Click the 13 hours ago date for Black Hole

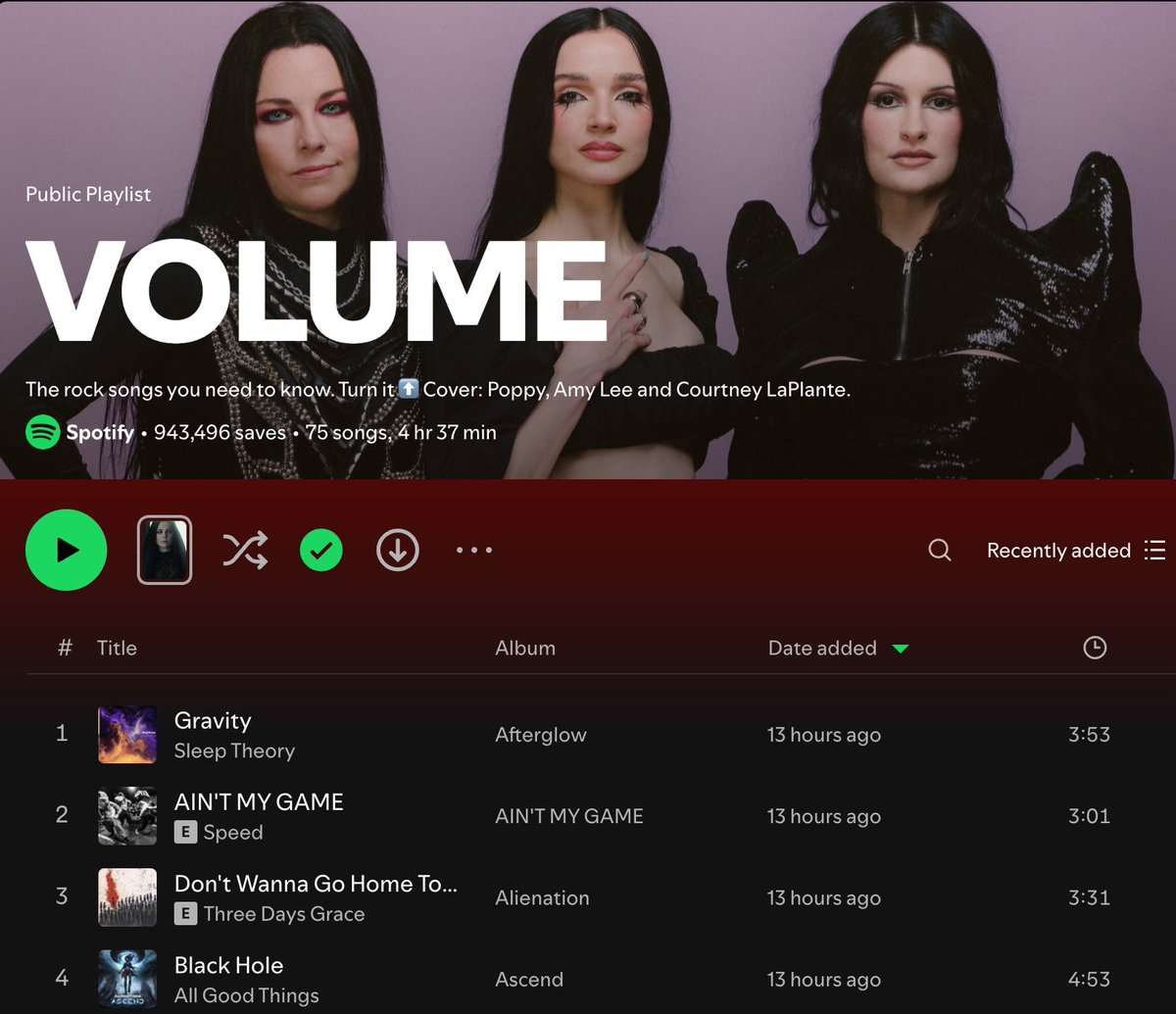(x=824, y=979)
